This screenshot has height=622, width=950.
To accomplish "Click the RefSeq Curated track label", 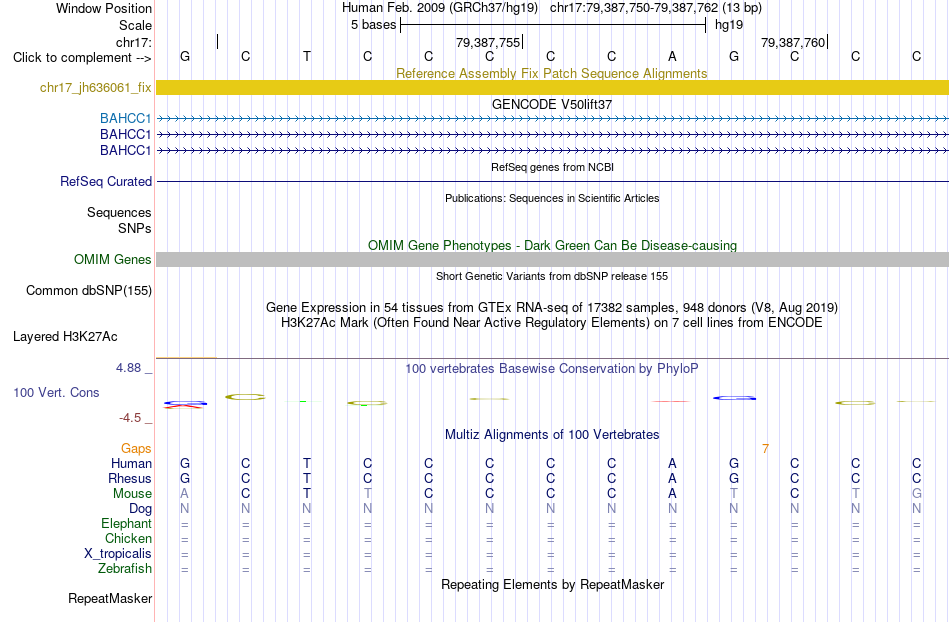I will click(106, 181).
